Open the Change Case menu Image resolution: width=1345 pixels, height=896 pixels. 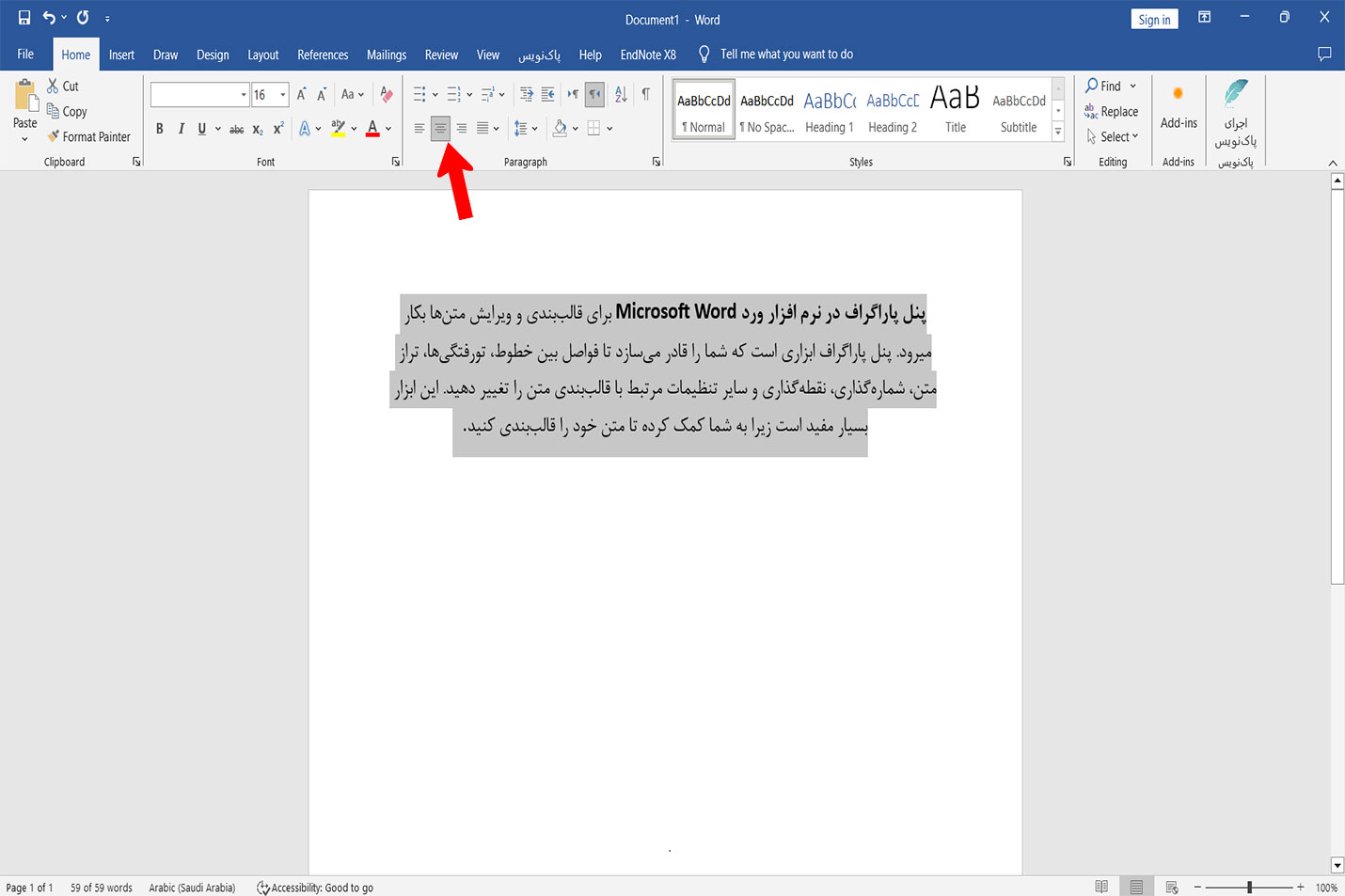click(x=353, y=94)
